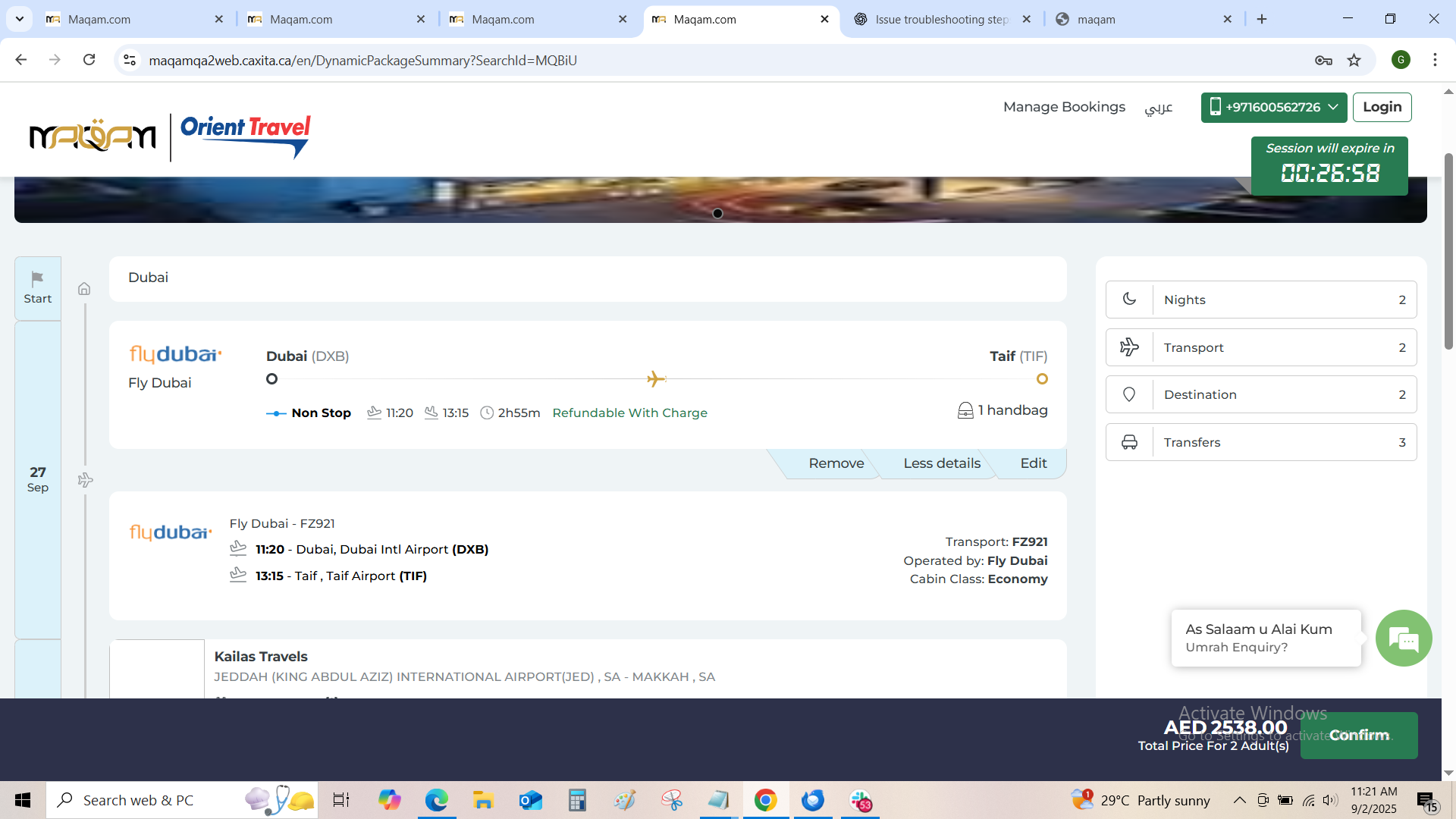Image resolution: width=1456 pixels, height=819 pixels.
Task: Expand the +971600562726 phone number dropdown
Action: 1274,107
